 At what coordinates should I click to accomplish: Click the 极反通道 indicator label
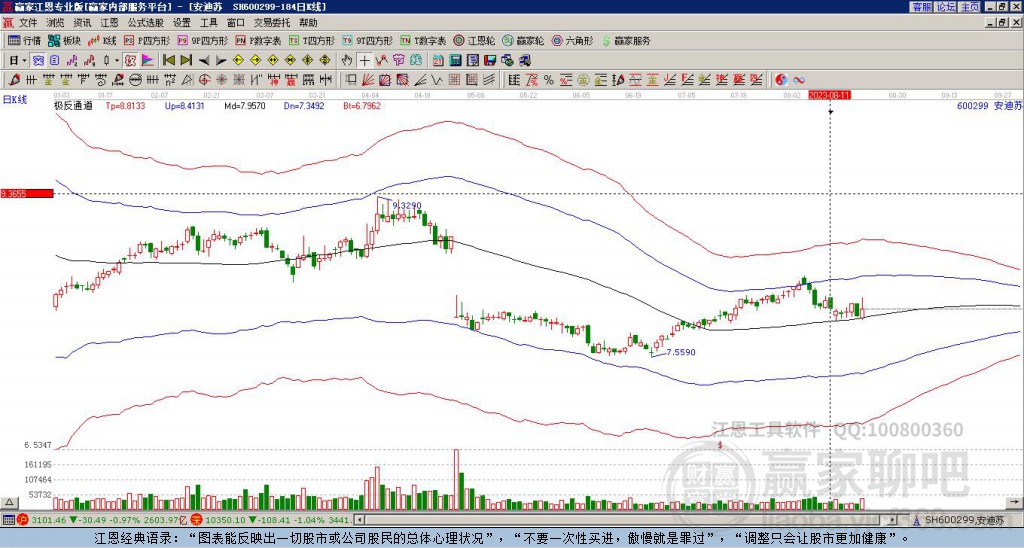pyautogui.click(x=73, y=105)
